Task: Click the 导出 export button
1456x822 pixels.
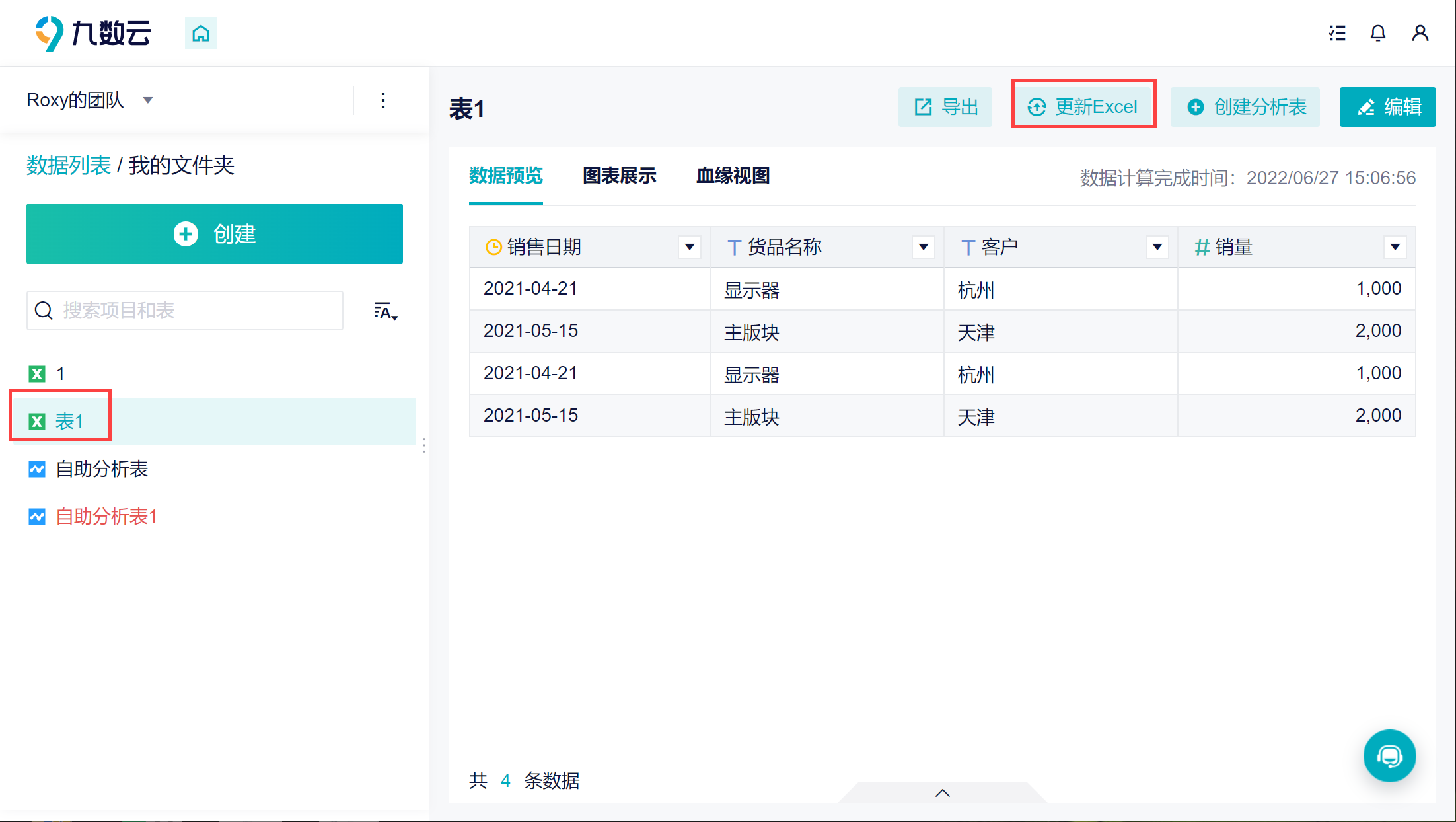Action: [945, 107]
